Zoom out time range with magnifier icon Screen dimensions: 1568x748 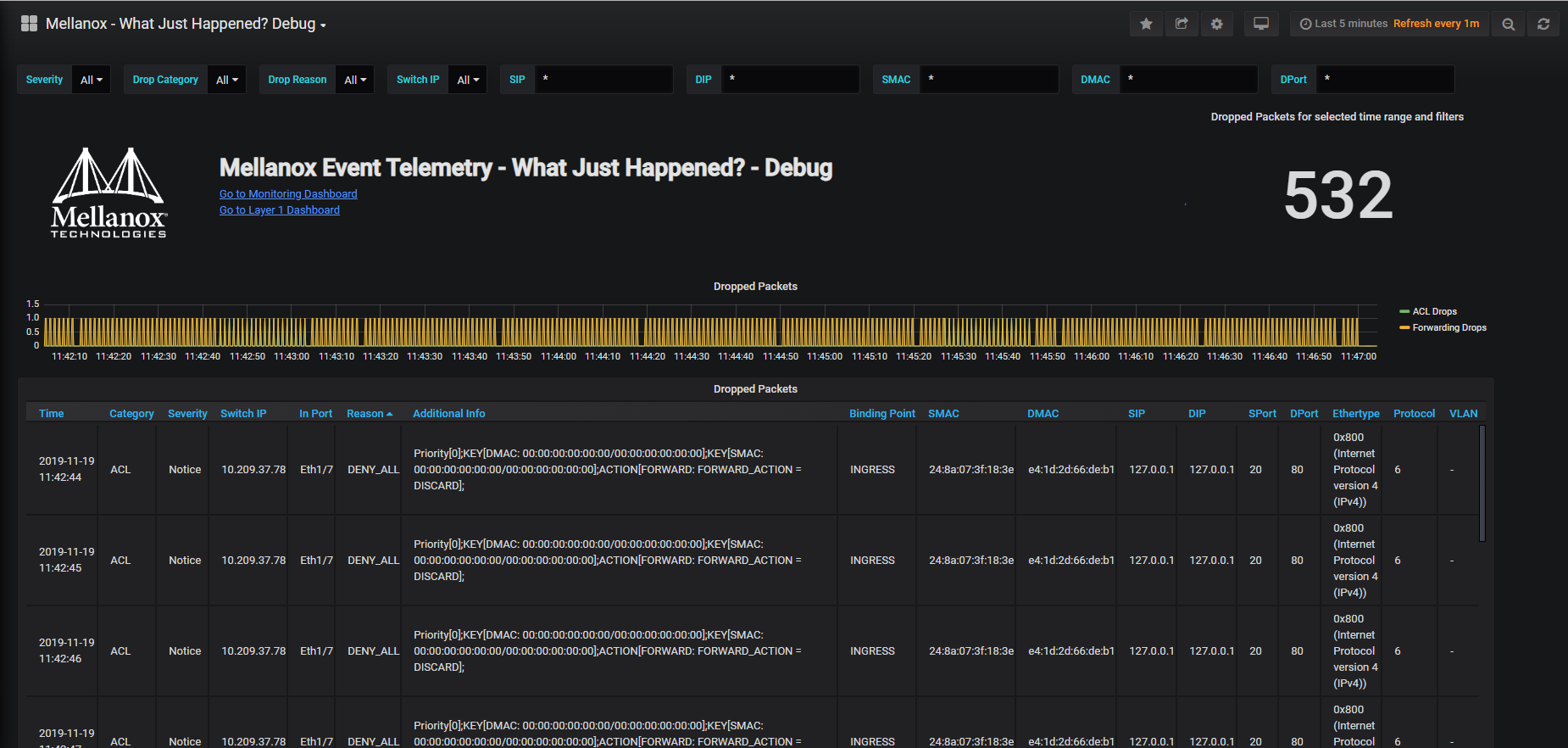pos(1509,24)
